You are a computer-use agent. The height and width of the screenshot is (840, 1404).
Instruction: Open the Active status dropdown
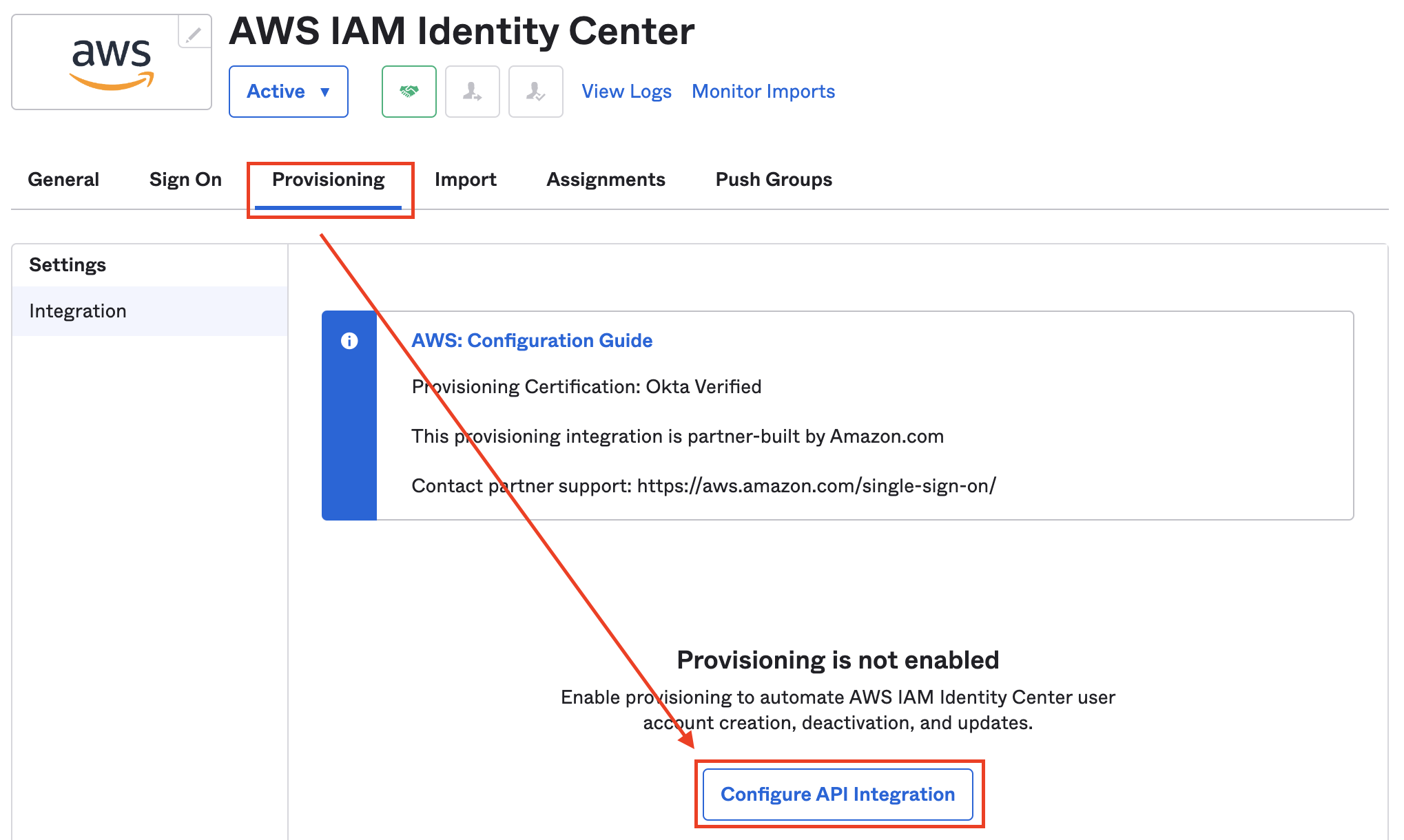coord(289,92)
